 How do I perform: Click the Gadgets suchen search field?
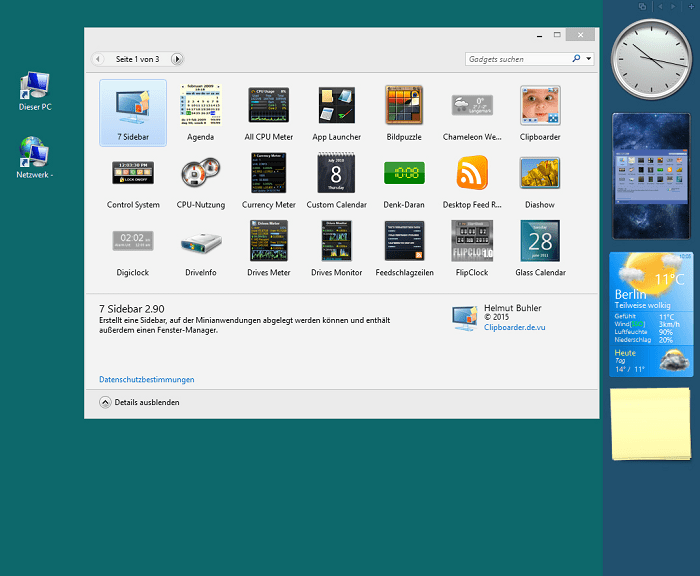[518, 60]
